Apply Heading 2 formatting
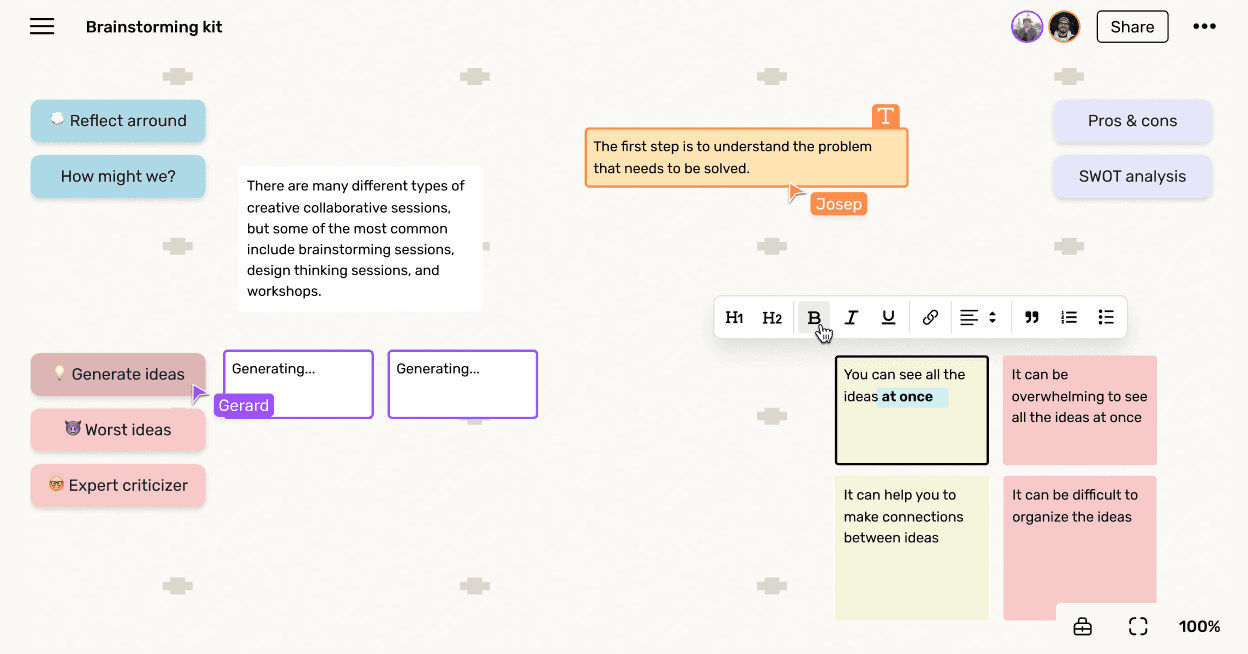1248x654 pixels. (x=772, y=318)
